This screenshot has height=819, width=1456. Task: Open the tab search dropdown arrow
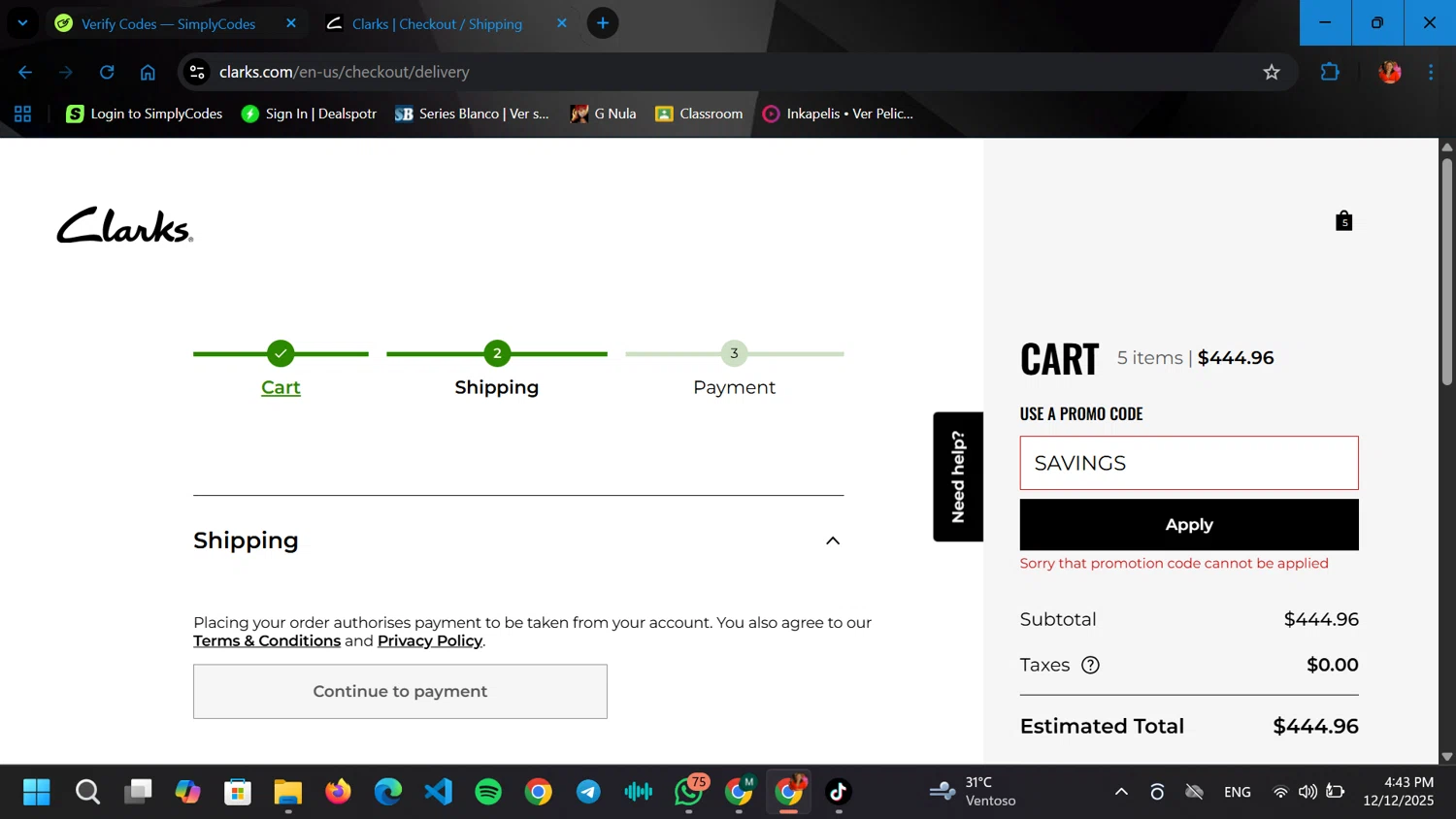(22, 23)
